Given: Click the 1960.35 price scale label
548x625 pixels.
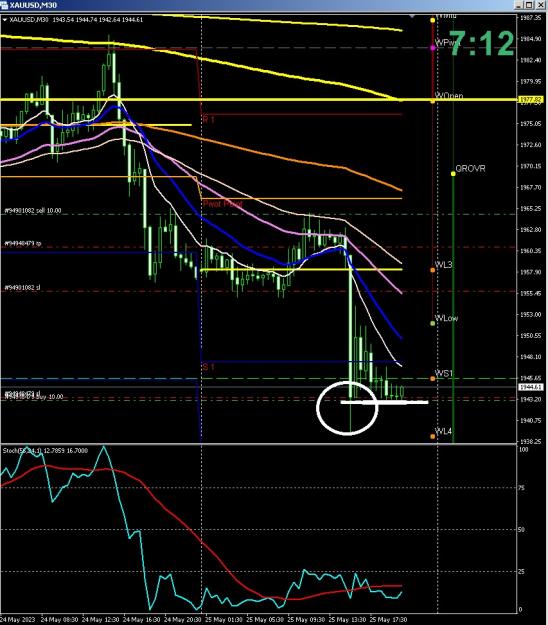Looking at the screenshot, I should (x=530, y=251).
